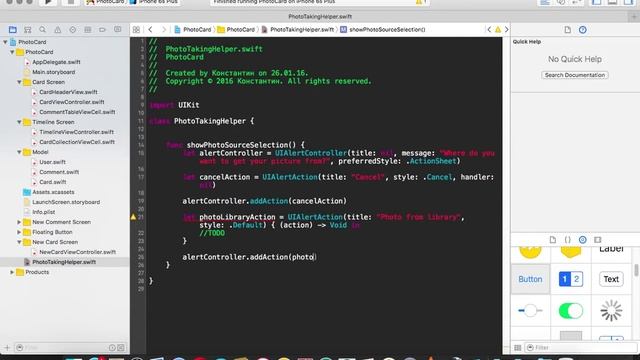Open the Media library icon
Screen dimensions: 640x360
(598, 240)
